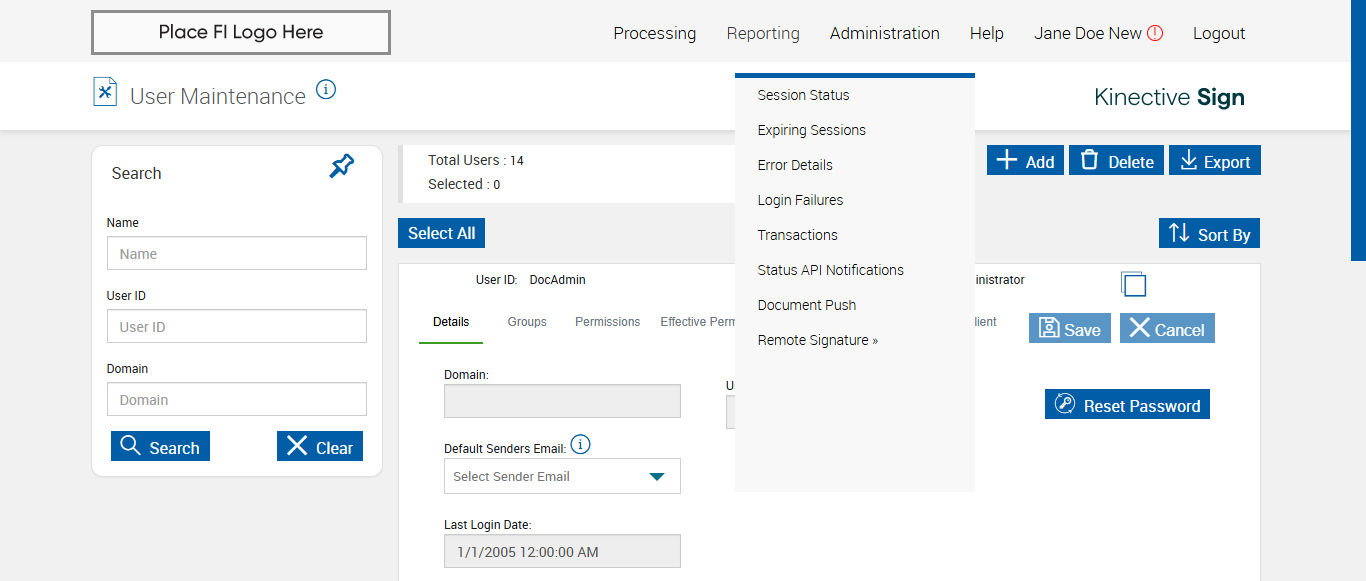This screenshot has height=581, width=1366.
Task: Expand the Remote Signature submenu
Action: click(x=817, y=340)
